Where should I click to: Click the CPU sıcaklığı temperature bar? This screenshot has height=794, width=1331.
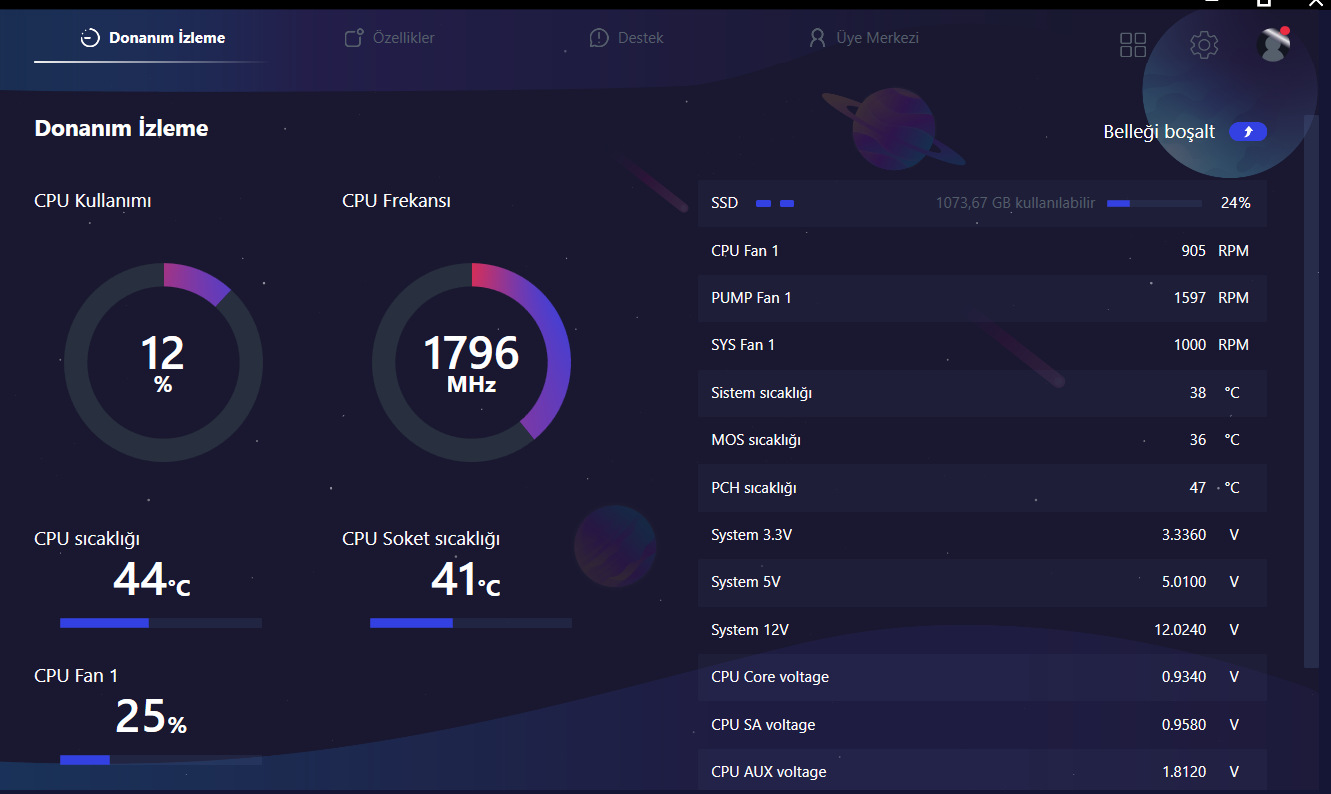tap(161, 623)
